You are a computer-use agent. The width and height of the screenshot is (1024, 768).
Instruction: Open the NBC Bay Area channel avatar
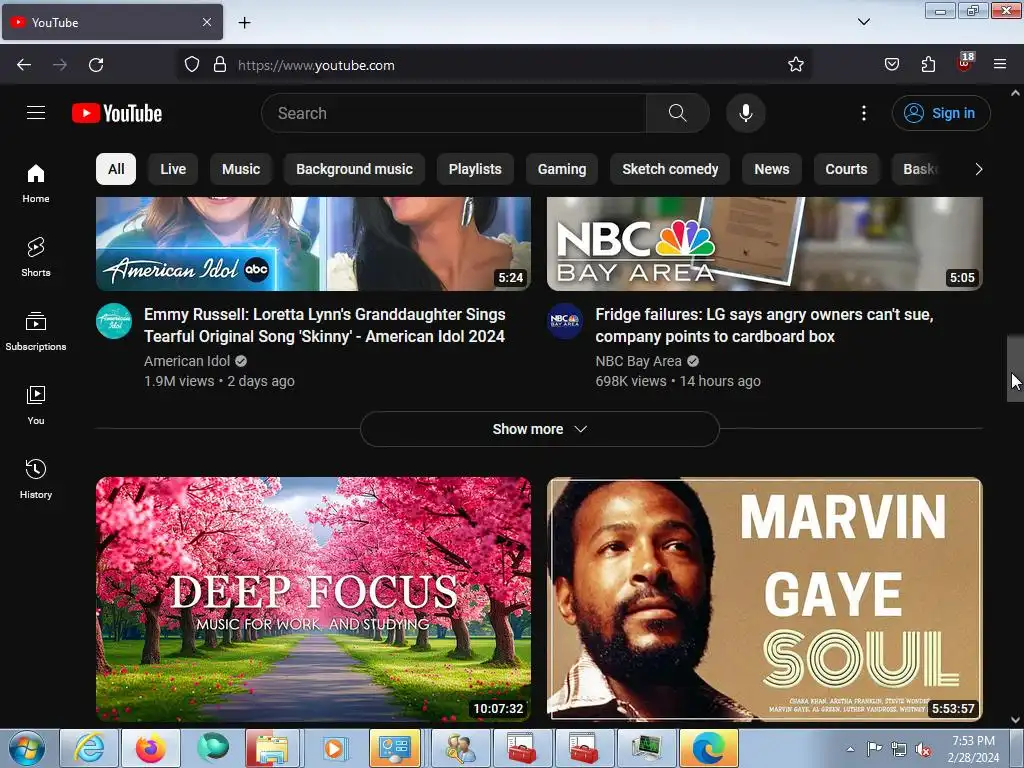(565, 321)
